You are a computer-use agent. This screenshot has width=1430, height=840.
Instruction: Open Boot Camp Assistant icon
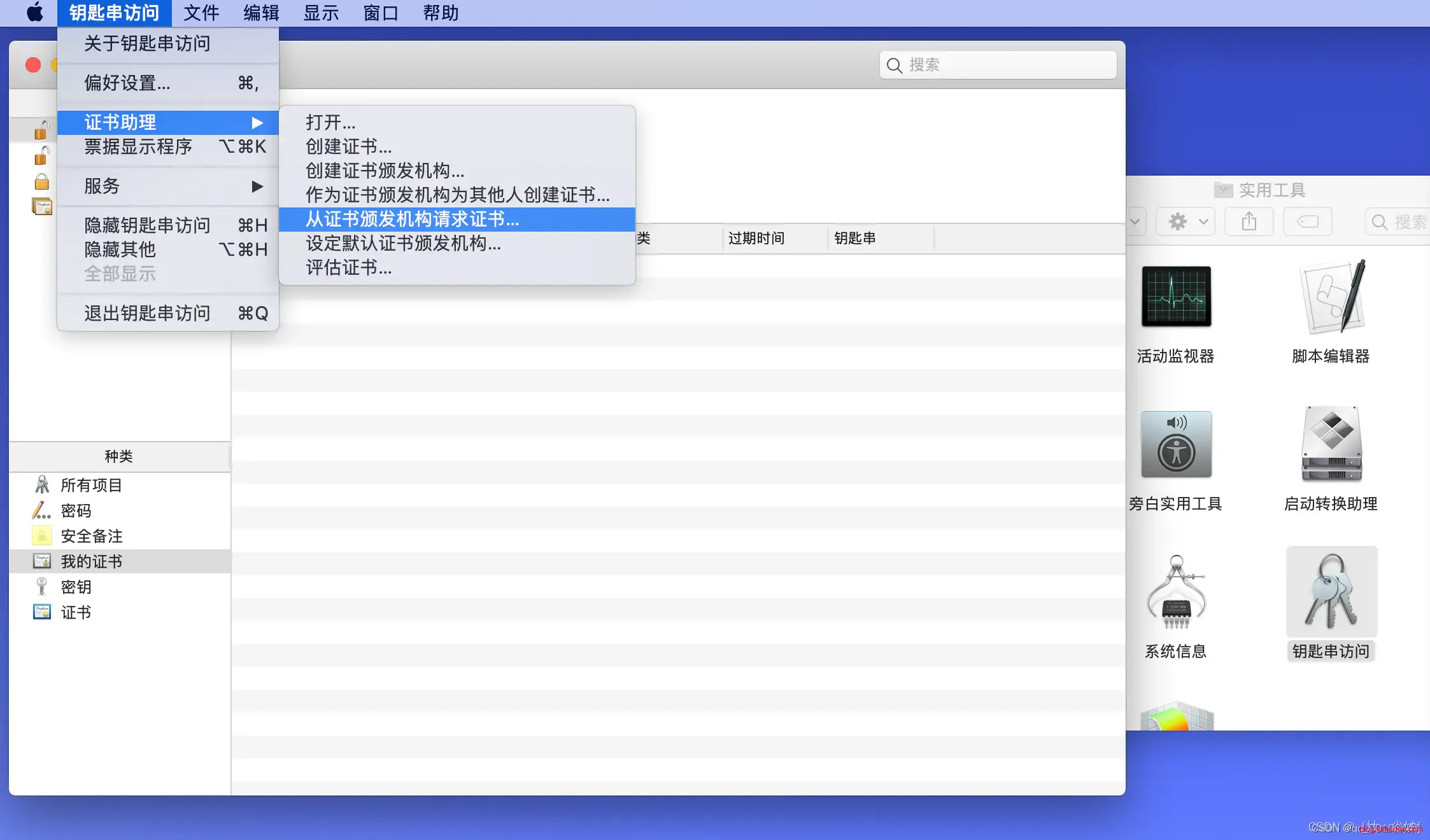point(1331,444)
